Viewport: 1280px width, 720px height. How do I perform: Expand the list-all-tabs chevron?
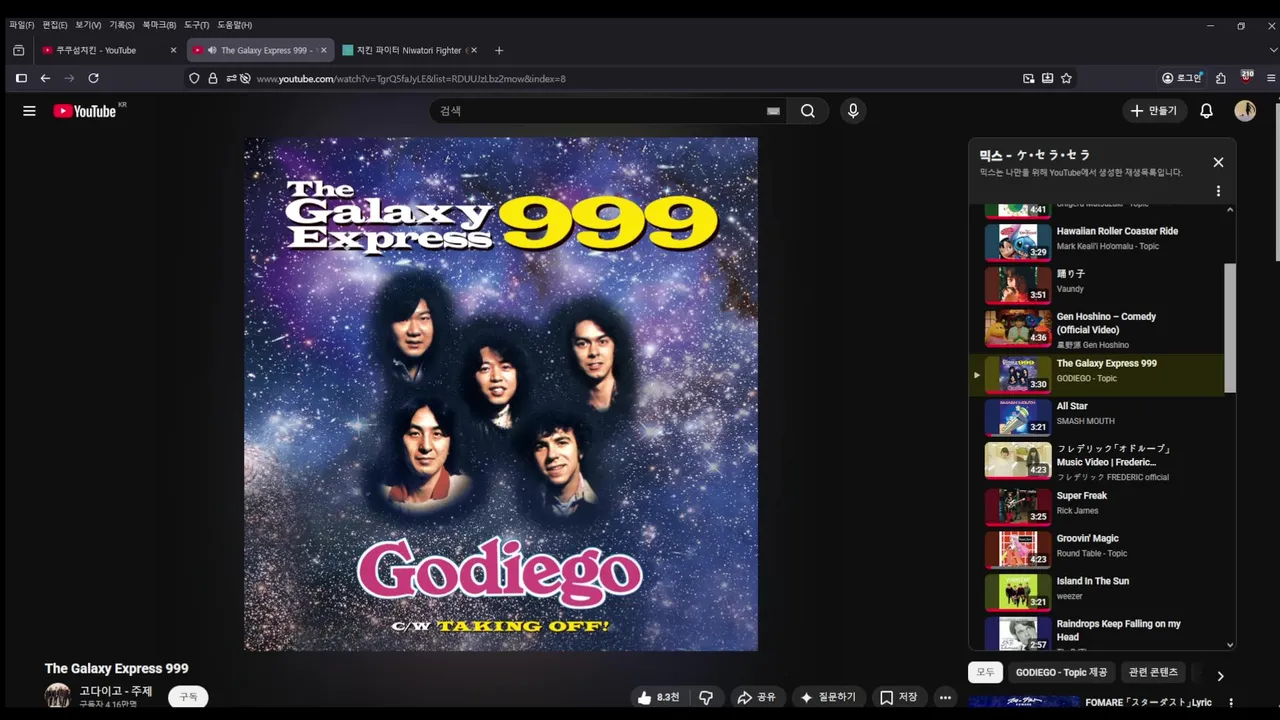click(x=1272, y=50)
